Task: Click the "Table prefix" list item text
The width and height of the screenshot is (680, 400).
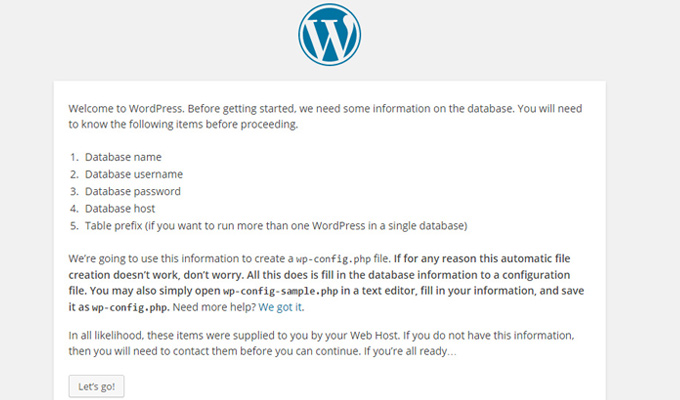Action: click(276, 226)
